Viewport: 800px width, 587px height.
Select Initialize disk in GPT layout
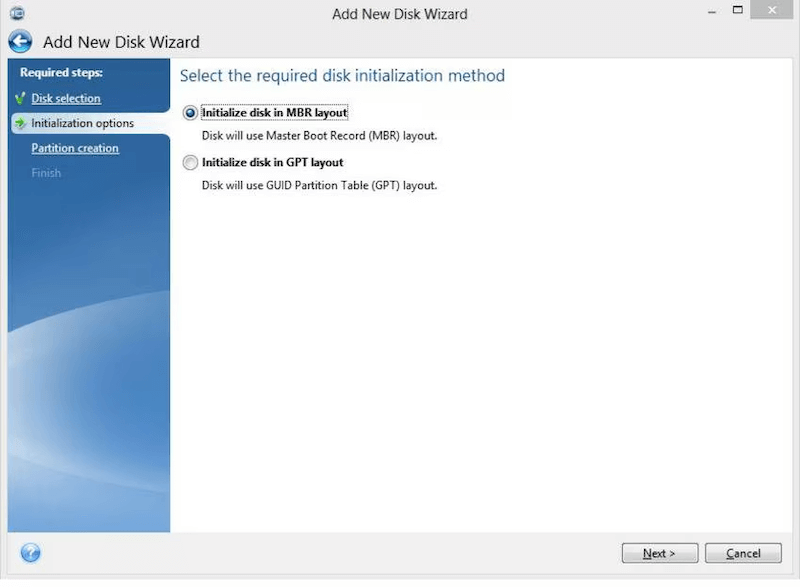point(190,162)
